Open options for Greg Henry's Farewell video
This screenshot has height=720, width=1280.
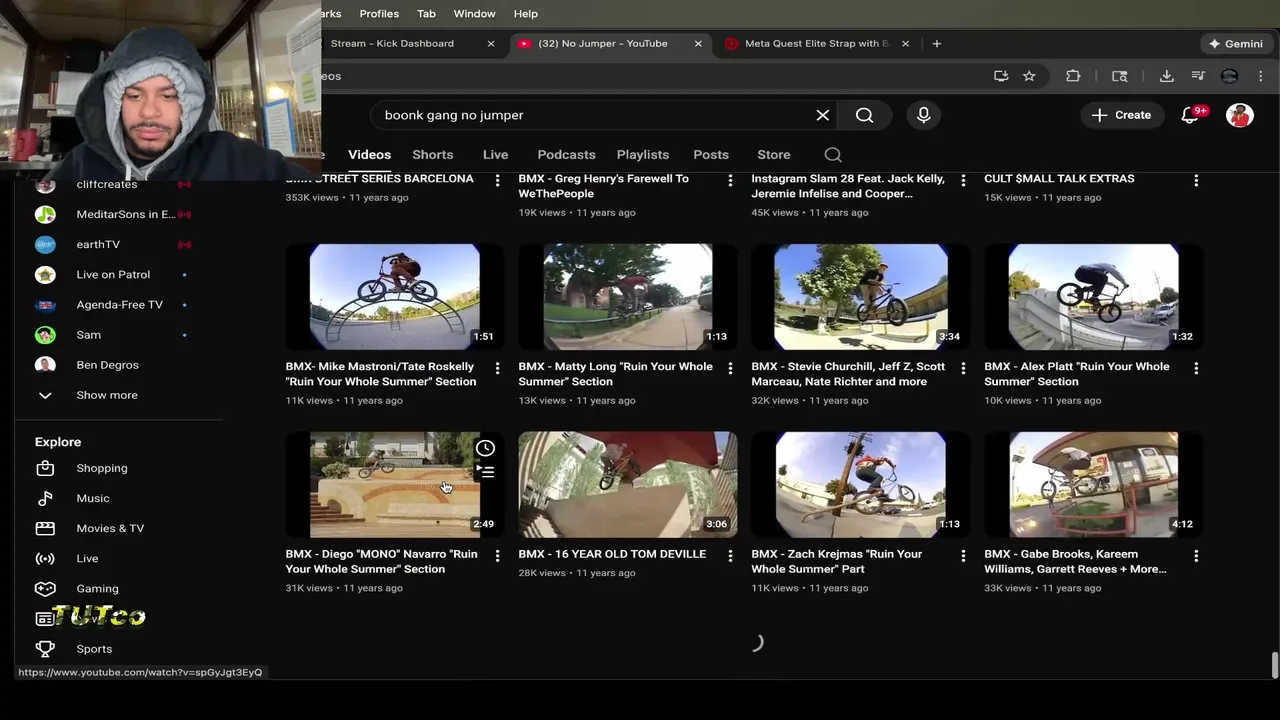point(730,180)
